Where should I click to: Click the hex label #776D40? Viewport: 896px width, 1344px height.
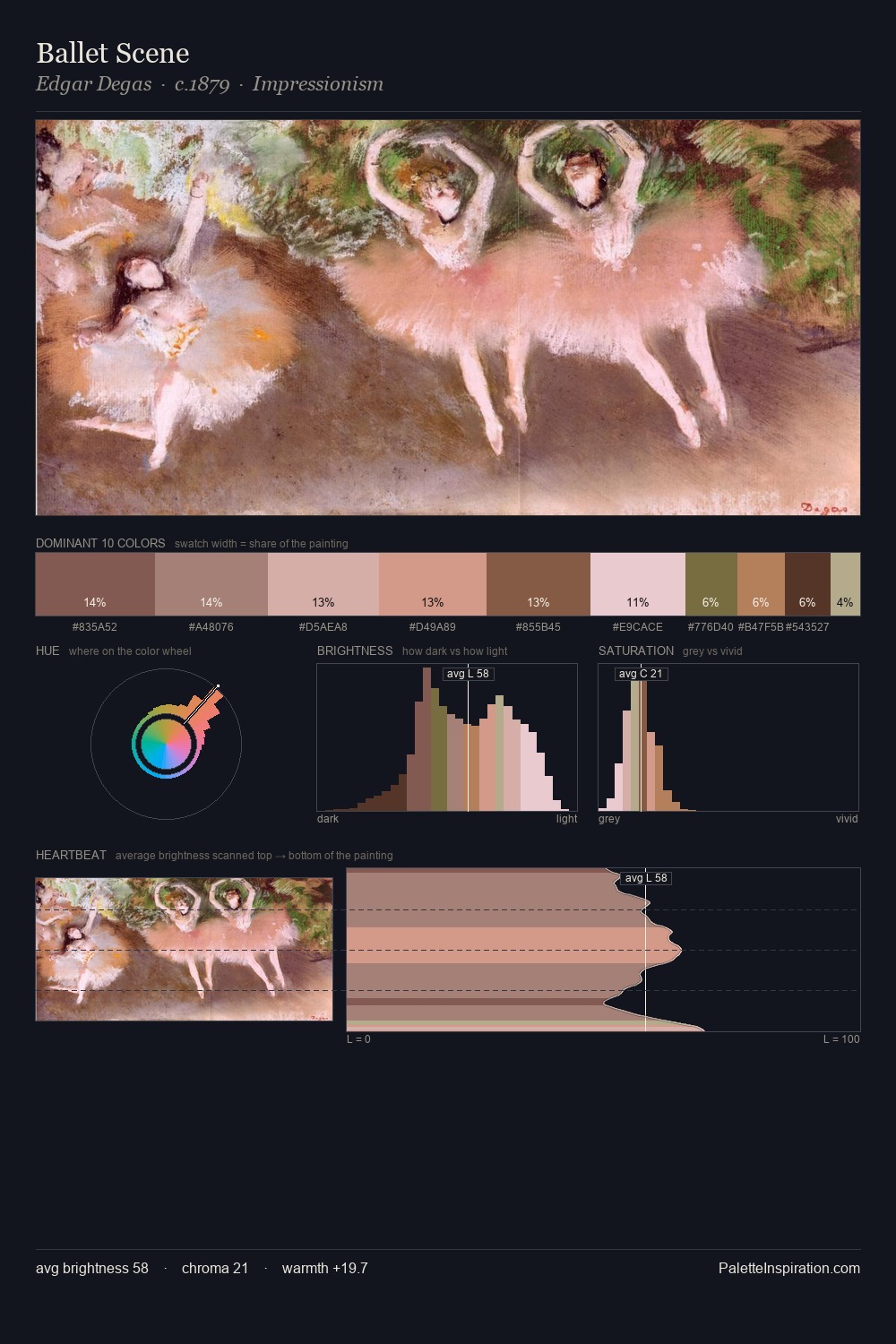pyautogui.click(x=711, y=627)
